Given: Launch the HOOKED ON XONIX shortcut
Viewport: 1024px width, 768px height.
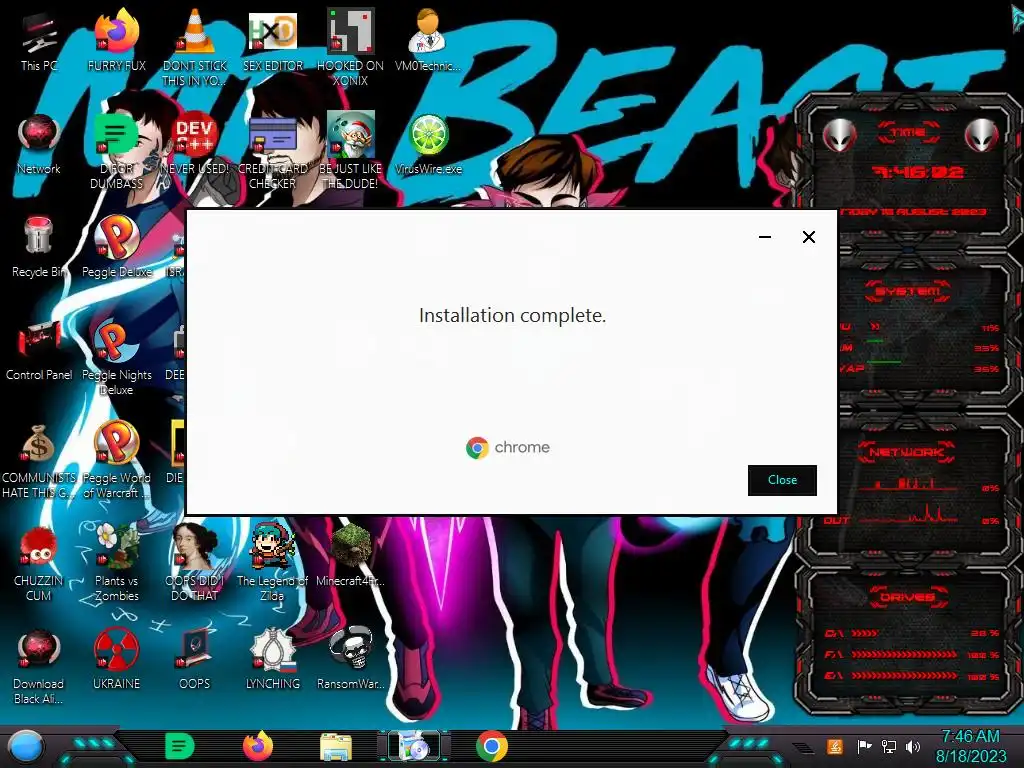Looking at the screenshot, I should pos(350,48).
